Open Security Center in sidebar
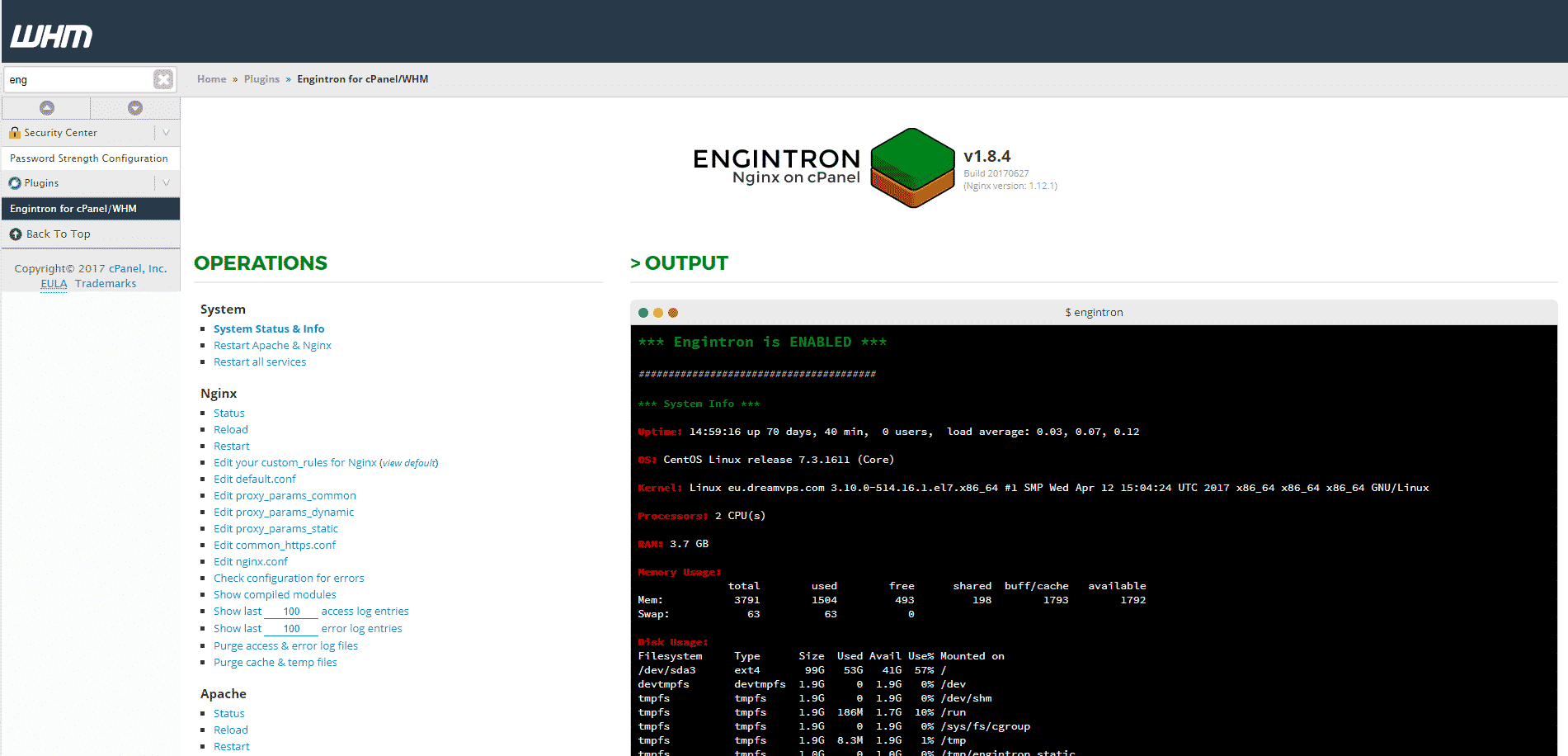1568x756 pixels. (x=60, y=133)
